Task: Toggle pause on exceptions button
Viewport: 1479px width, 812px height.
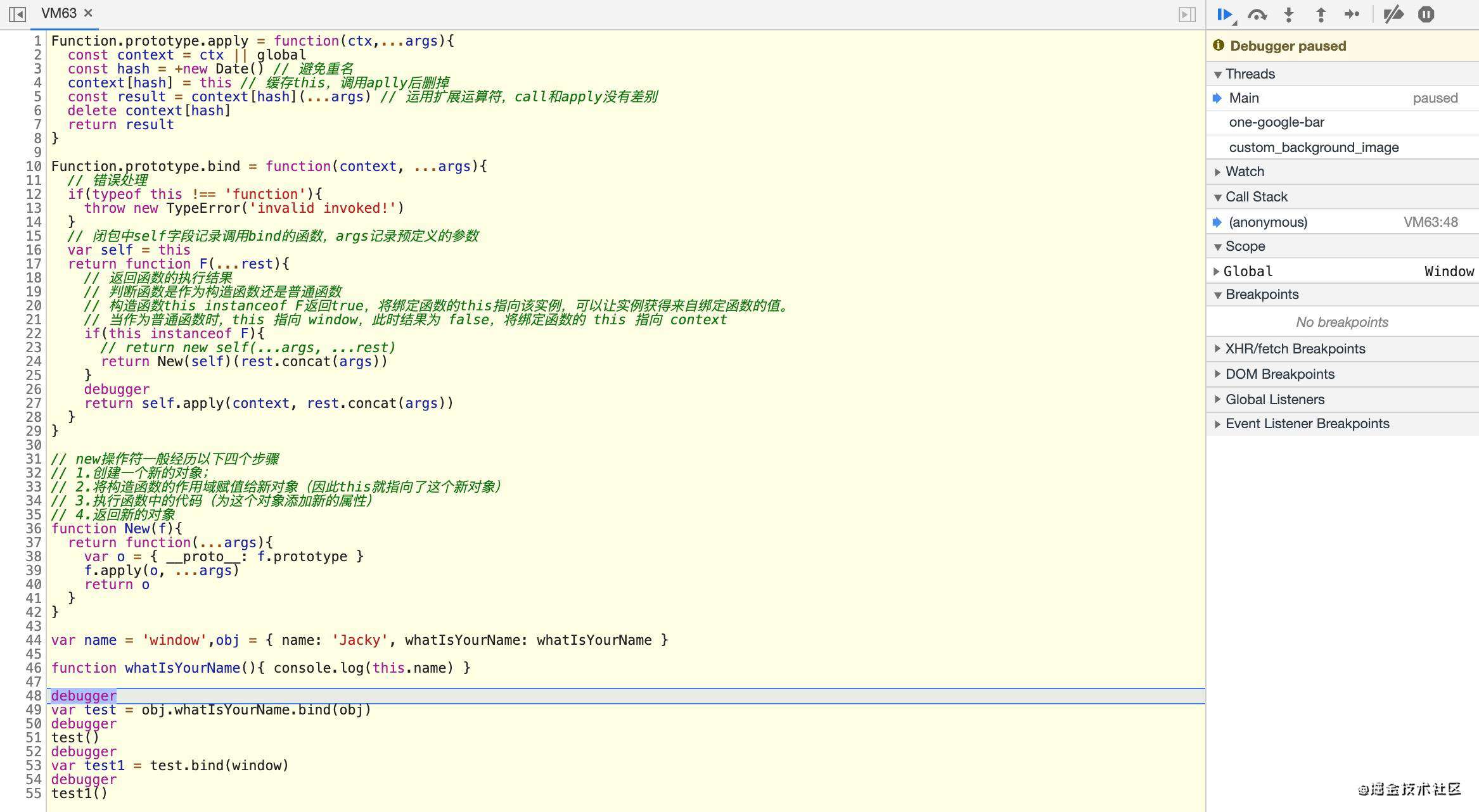Action: pyautogui.click(x=1426, y=15)
